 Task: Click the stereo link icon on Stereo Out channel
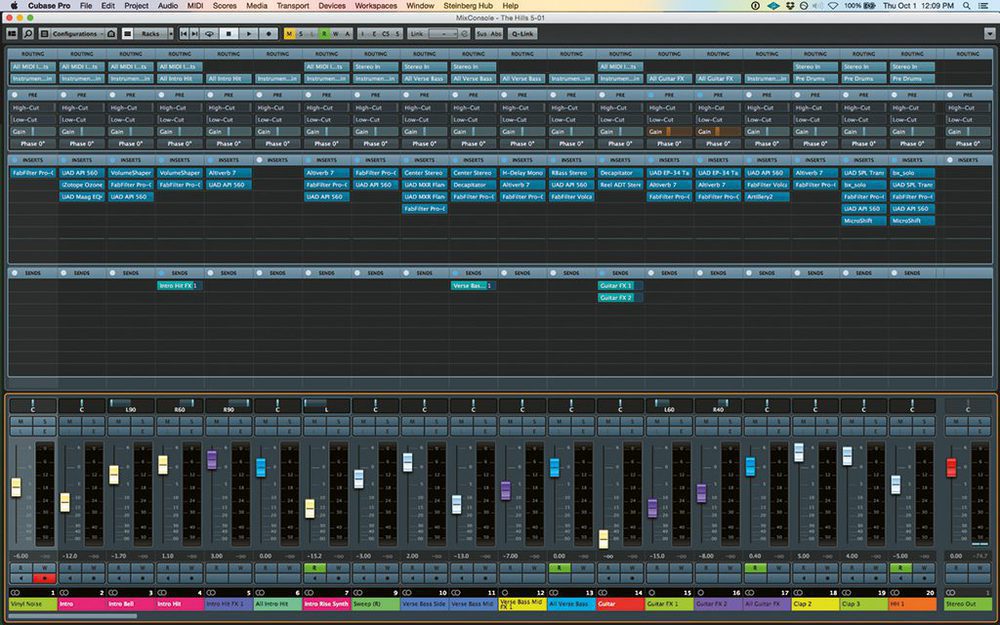pyautogui.click(x=951, y=592)
